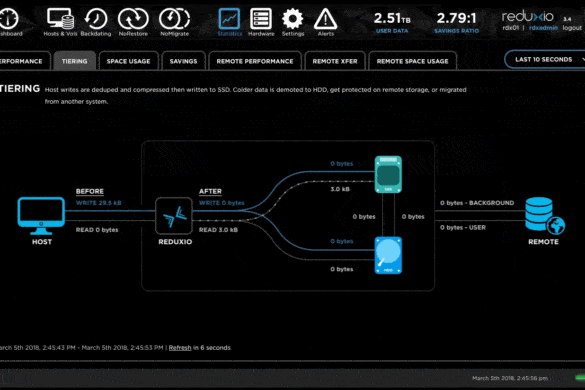Open the Remote Xfer tab
The image size is (585, 390).
tap(335, 61)
